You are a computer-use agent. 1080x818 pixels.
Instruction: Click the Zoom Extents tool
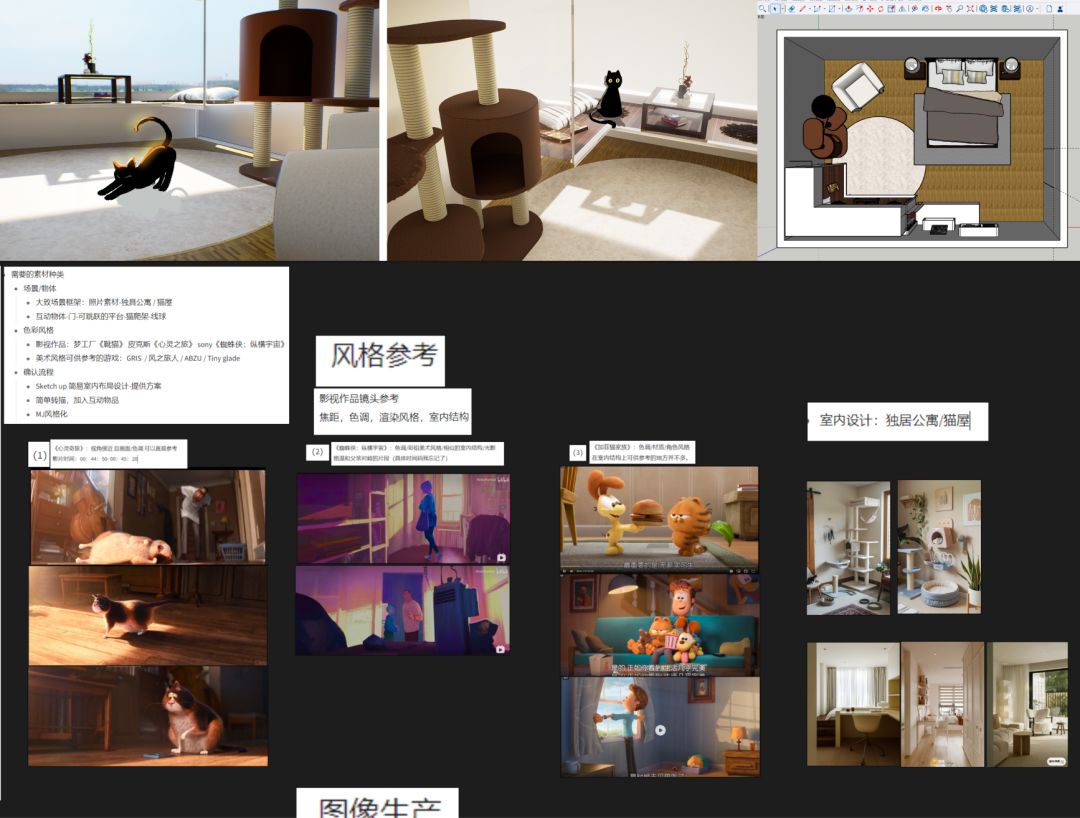click(970, 9)
